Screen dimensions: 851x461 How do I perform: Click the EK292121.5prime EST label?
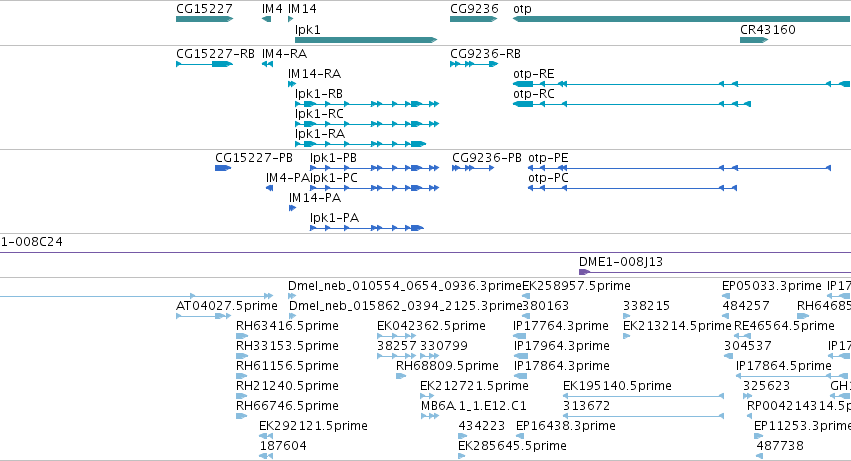point(313,426)
